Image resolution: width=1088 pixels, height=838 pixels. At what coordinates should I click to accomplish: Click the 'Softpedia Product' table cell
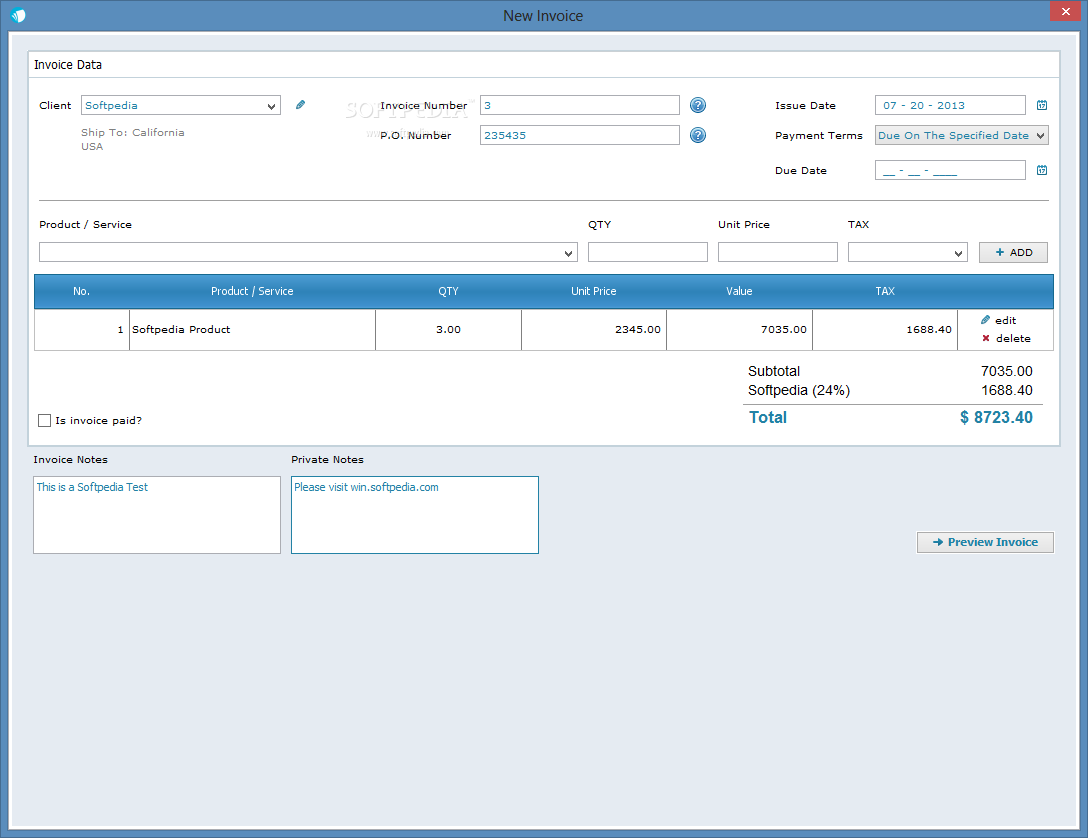tap(252, 330)
